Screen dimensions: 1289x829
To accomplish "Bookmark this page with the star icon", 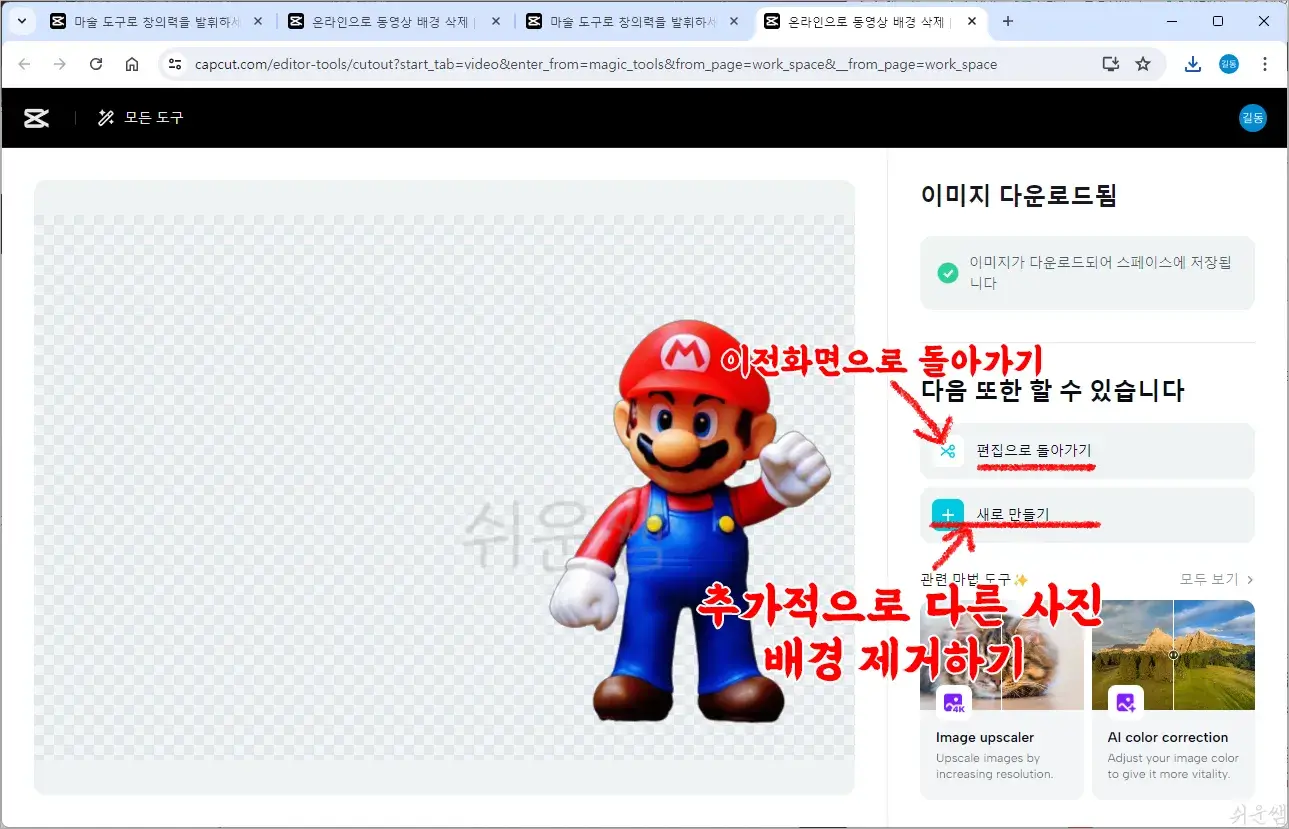I will [1143, 64].
